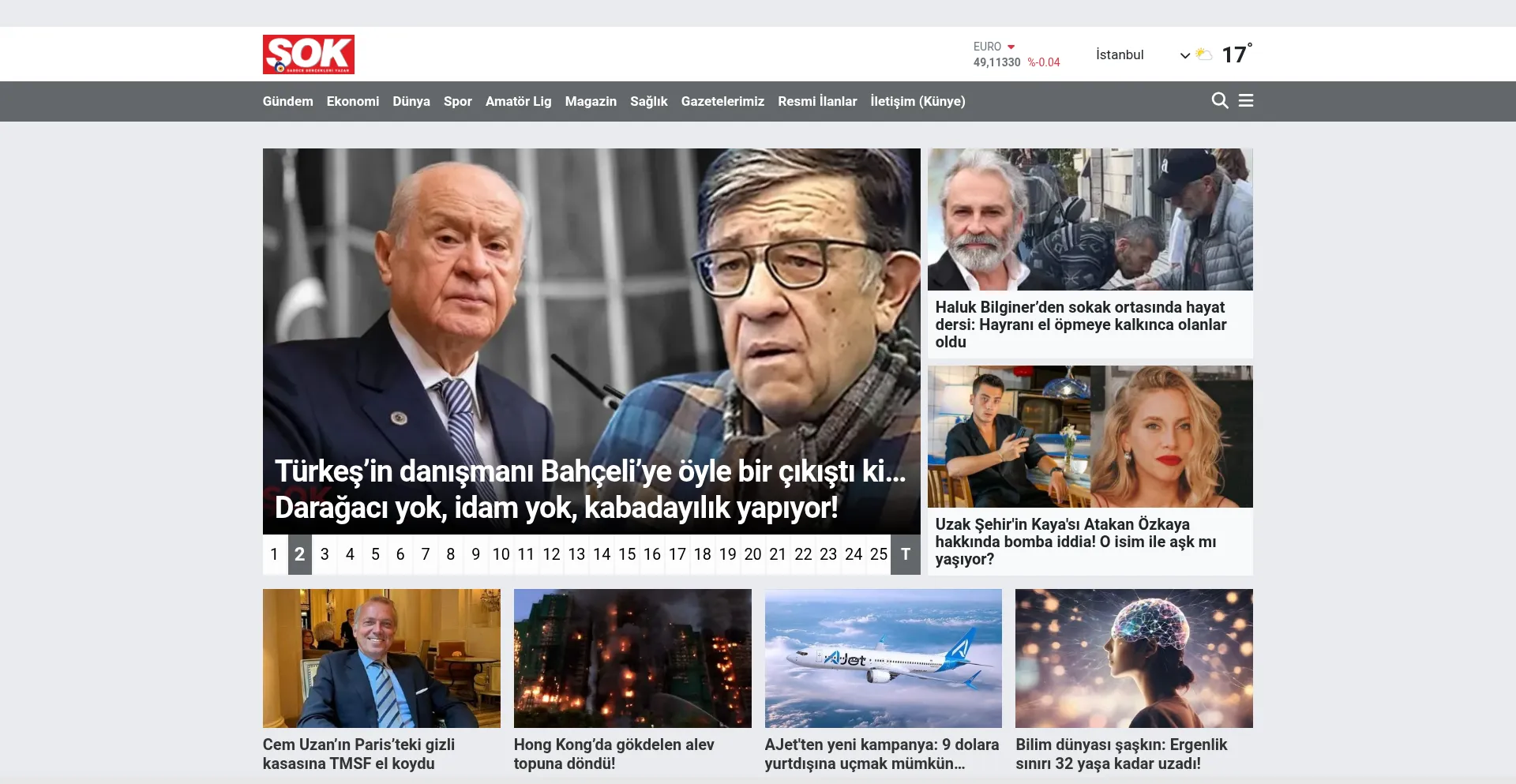
Task: Open the Gündem menu section
Action: point(287,101)
